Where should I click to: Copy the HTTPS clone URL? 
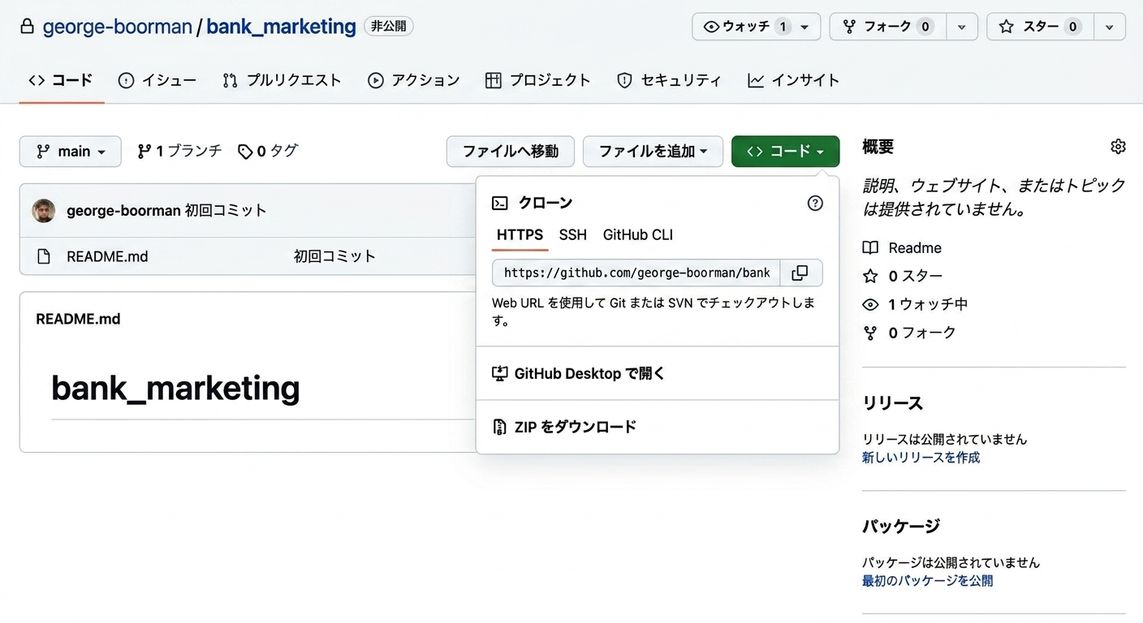[x=800, y=273]
